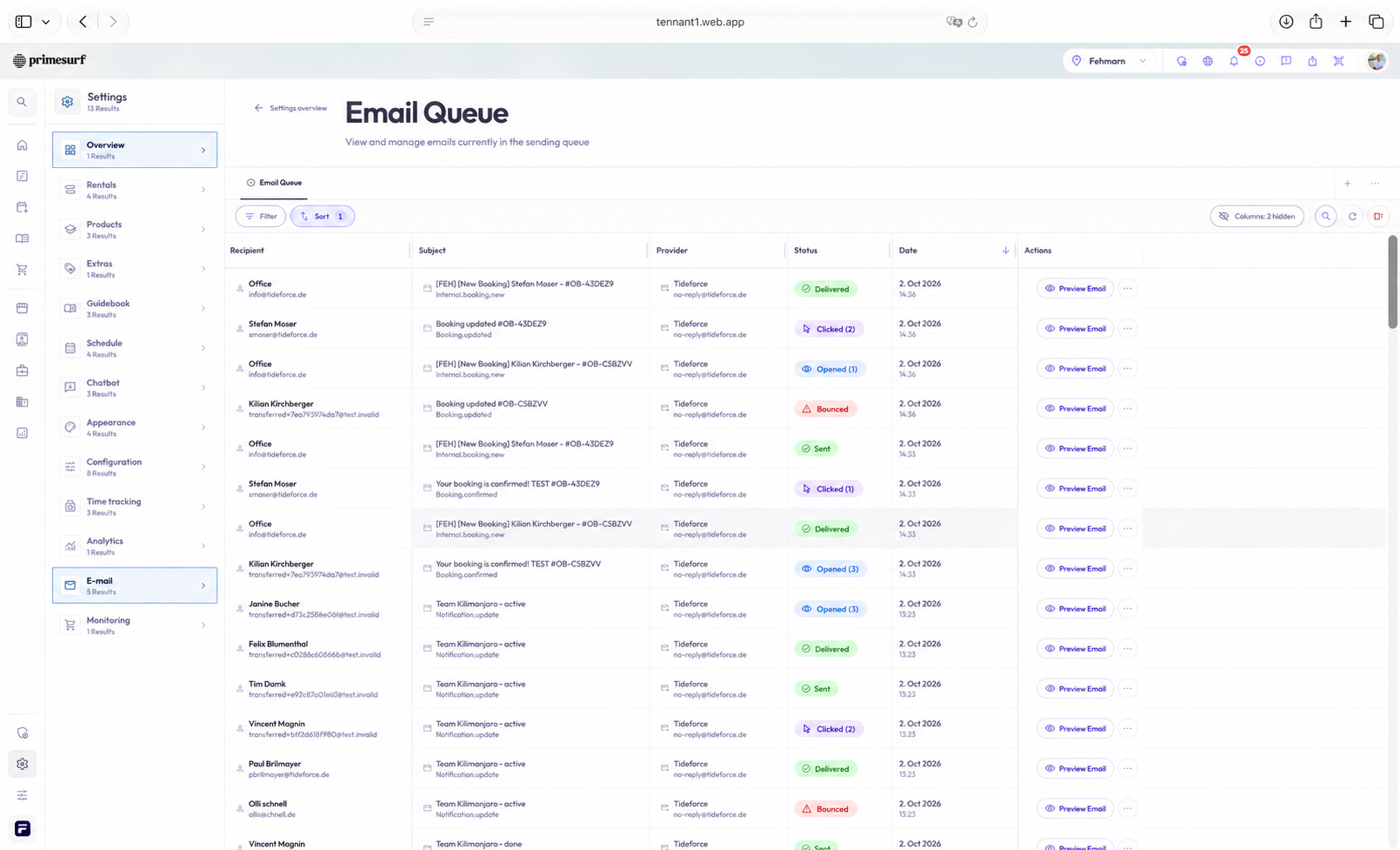Expand the Products settings category
Viewport: 1400px width, 850px height.
[135, 230]
